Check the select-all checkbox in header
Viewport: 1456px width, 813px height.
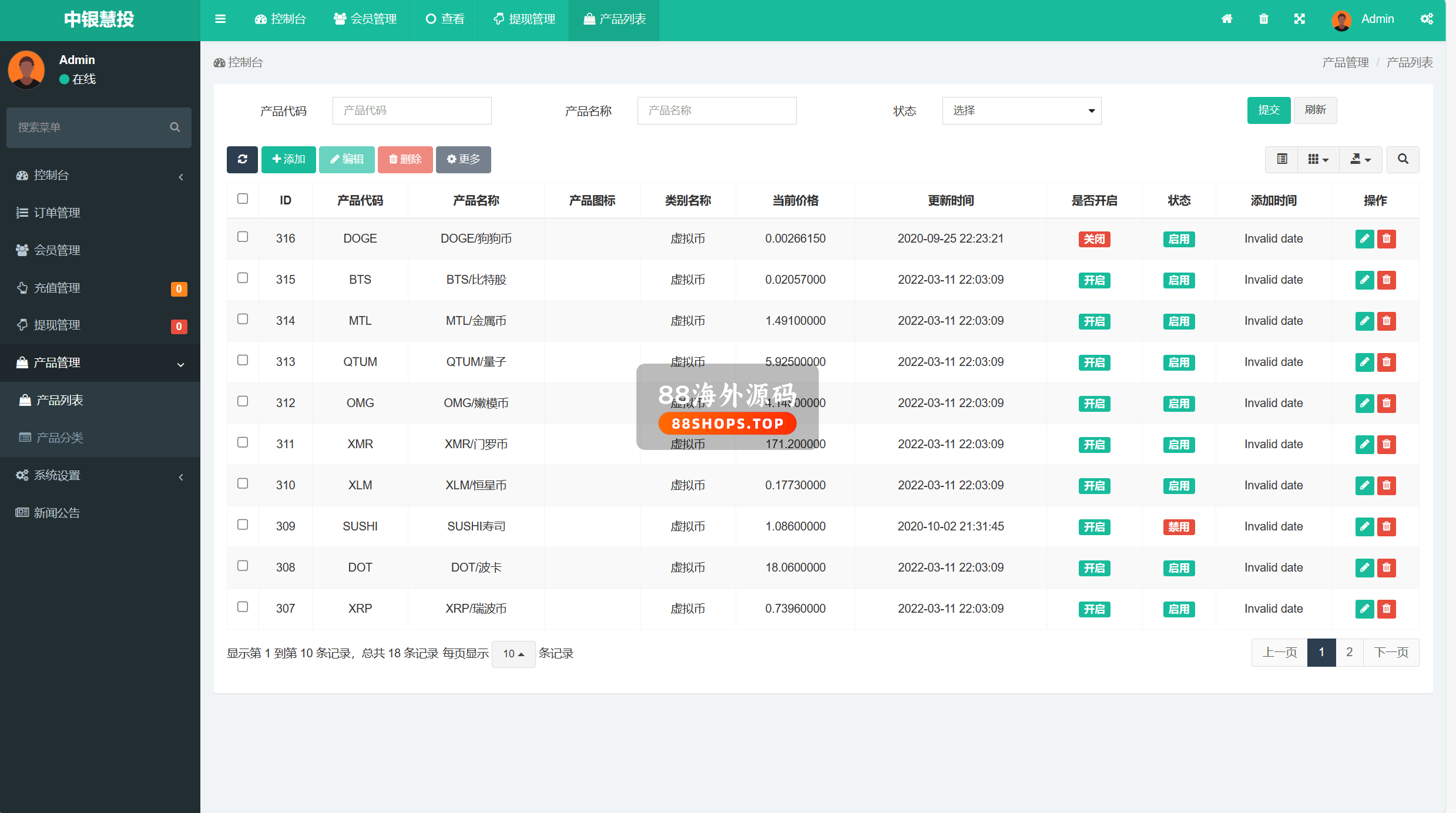[243, 199]
